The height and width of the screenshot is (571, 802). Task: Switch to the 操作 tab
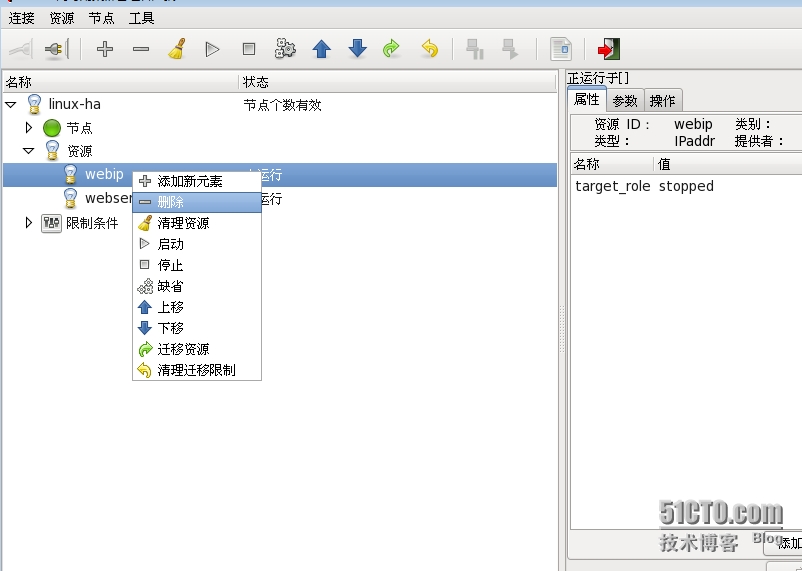tap(662, 101)
